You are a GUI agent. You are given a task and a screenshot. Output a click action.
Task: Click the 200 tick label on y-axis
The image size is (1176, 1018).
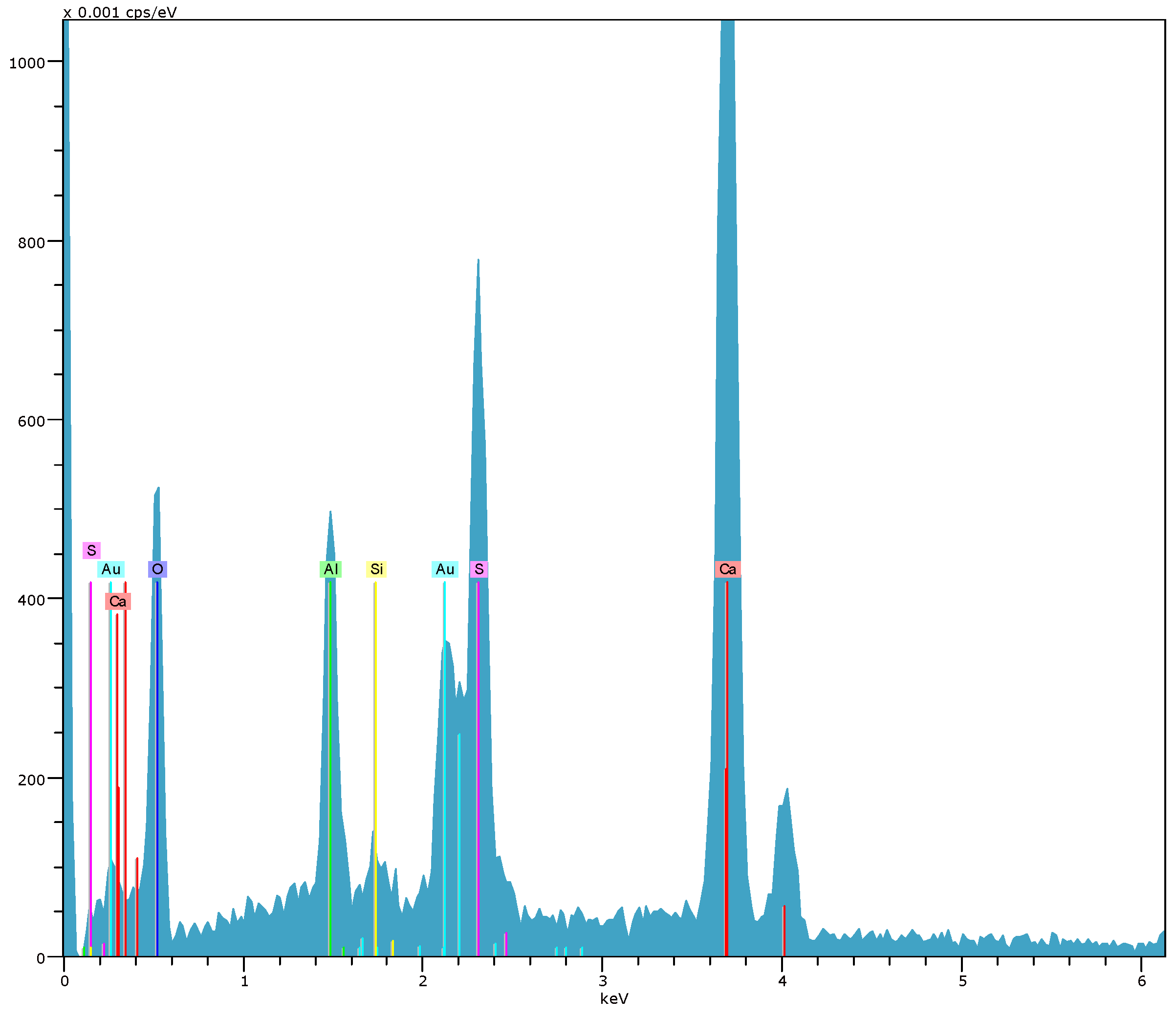pyautogui.click(x=31, y=780)
